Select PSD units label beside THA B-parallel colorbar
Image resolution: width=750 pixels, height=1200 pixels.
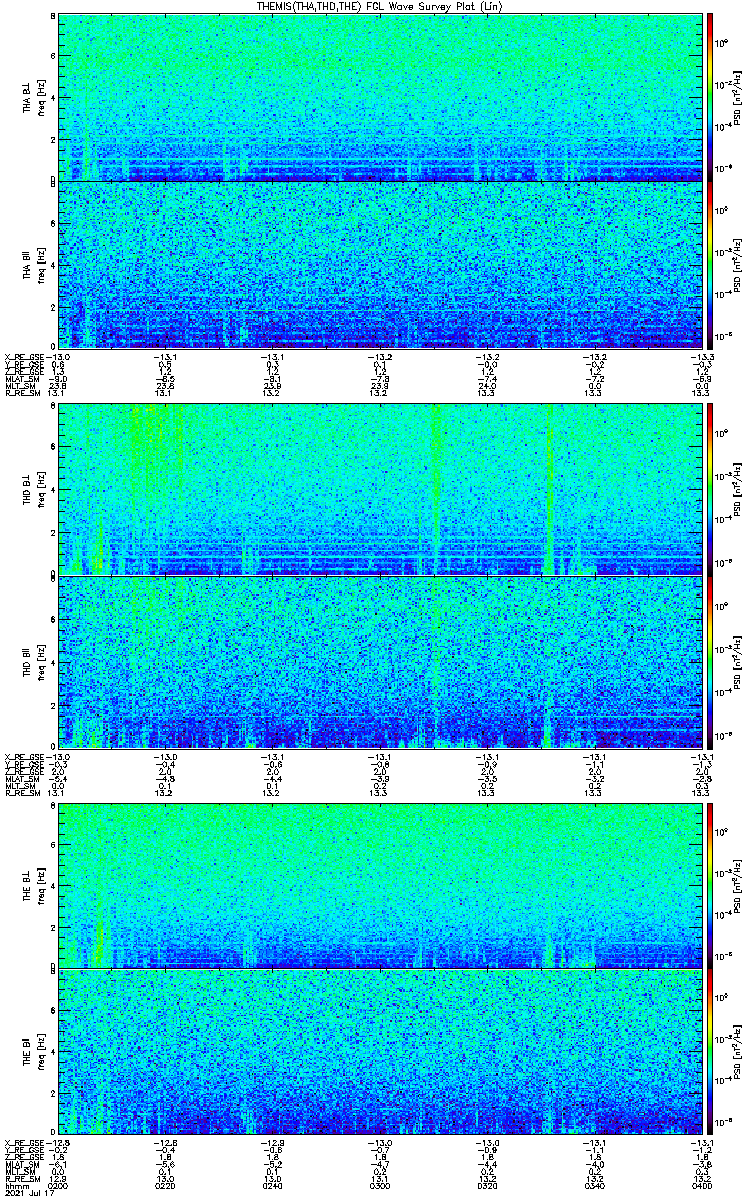[x=736, y=264]
